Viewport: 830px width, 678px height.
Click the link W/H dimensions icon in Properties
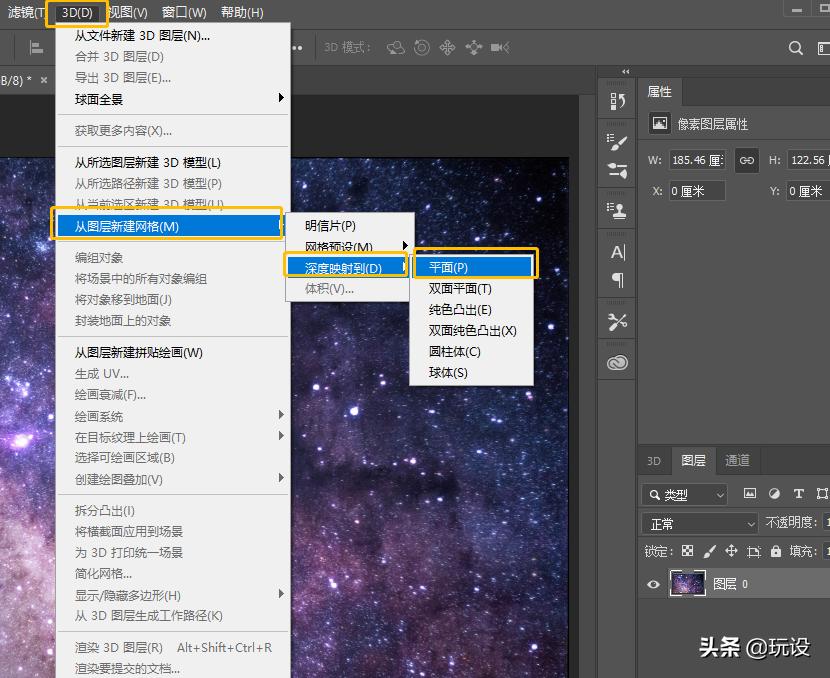(746, 159)
